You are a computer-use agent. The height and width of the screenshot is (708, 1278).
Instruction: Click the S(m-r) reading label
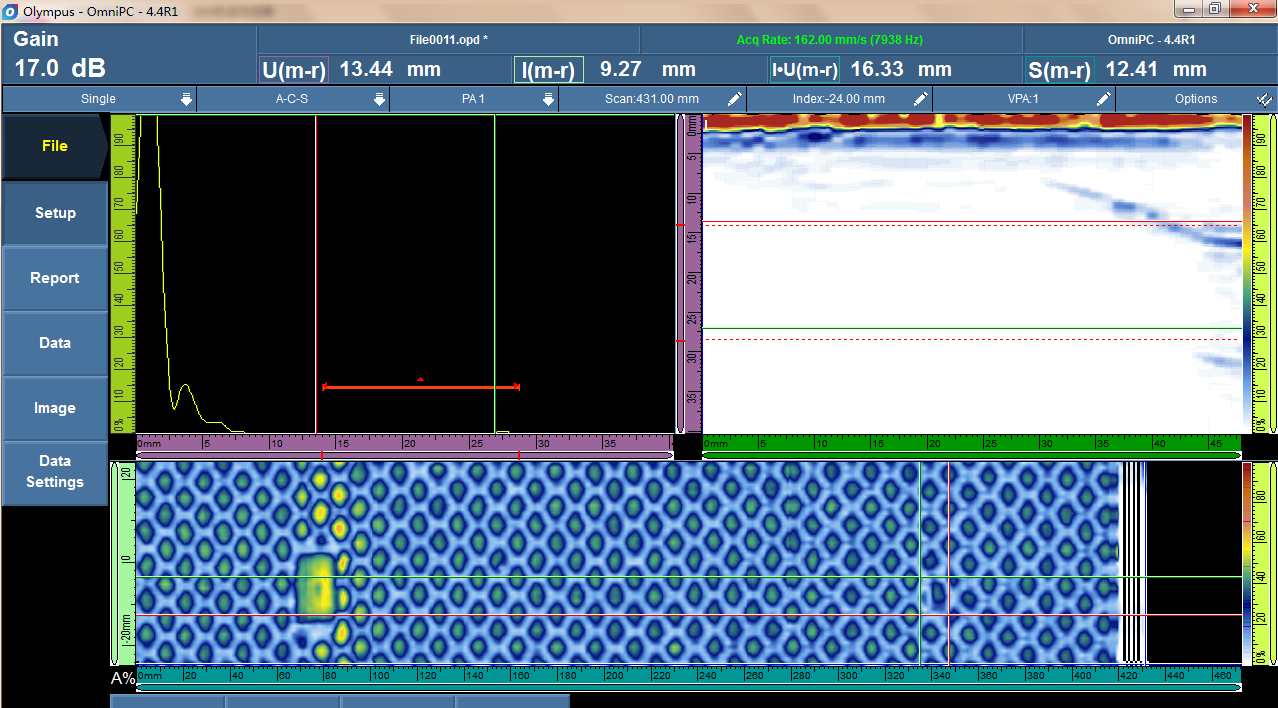click(1059, 70)
